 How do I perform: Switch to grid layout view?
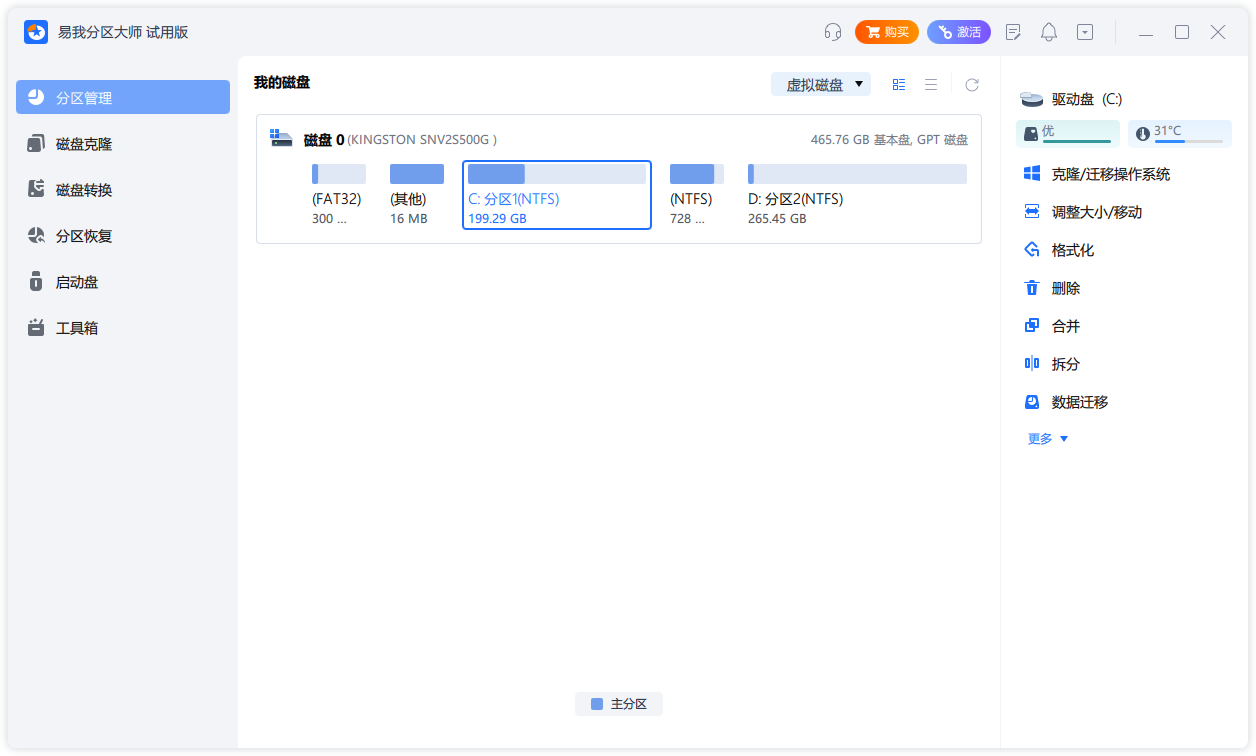click(x=898, y=84)
